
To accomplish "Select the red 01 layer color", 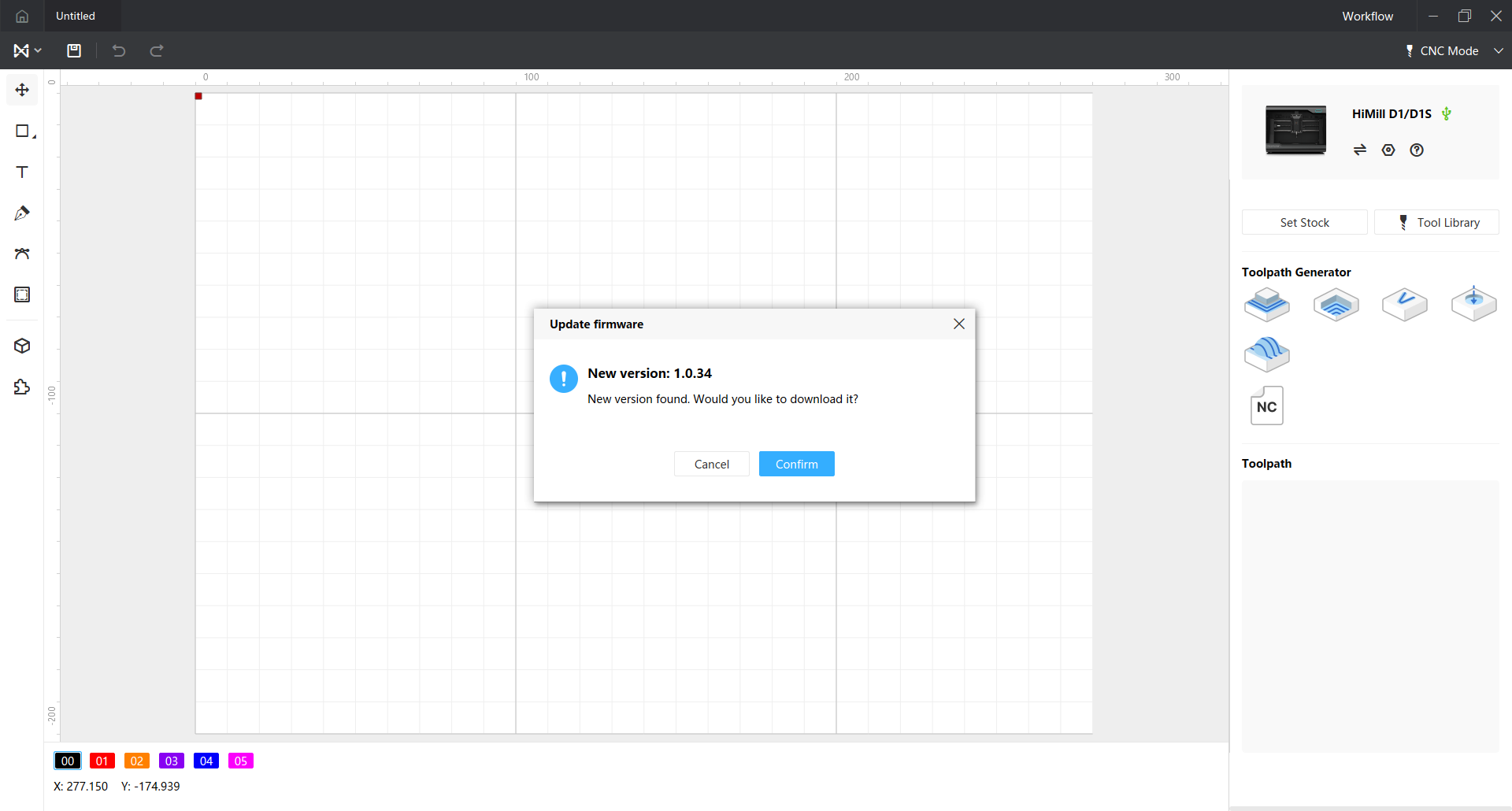I will (x=102, y=761).
